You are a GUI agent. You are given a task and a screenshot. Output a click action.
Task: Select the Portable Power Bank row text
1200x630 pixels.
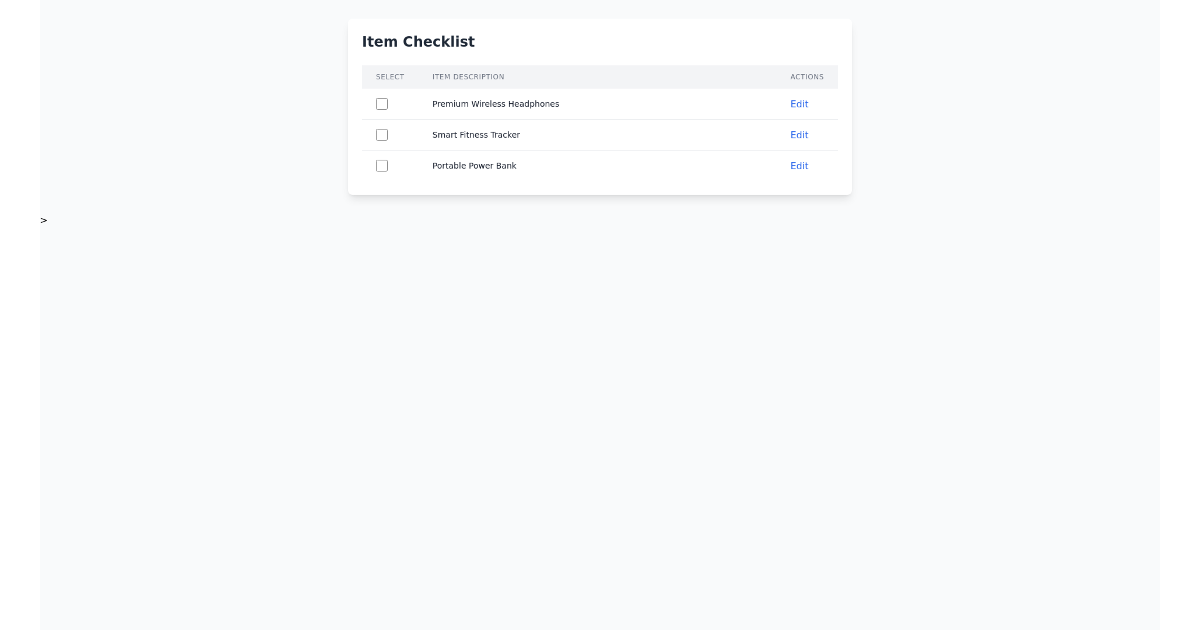click(x=474, y=165)
